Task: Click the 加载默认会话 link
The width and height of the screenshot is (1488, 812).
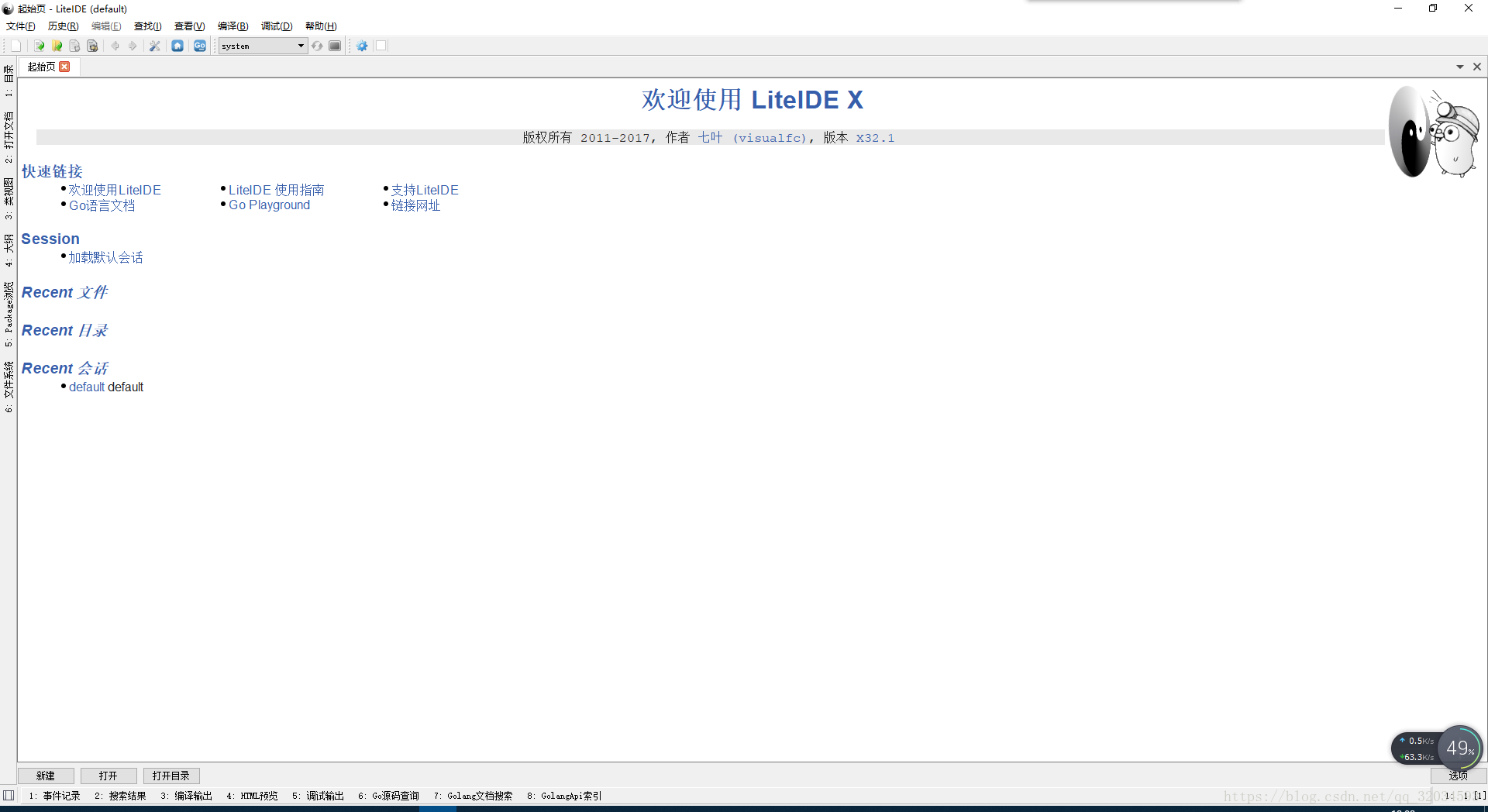Action: pyautogui.click(x=105, y=257)
